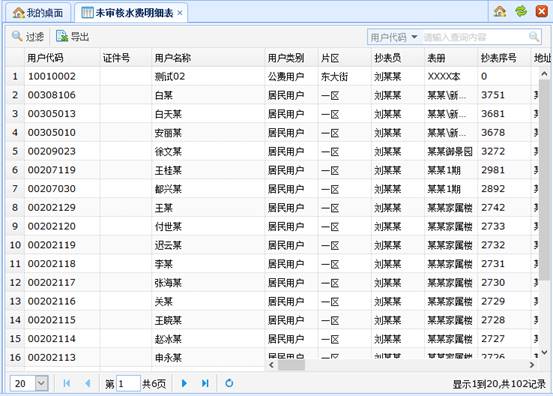Click the 过滤 filter button

pyautogui.click(x=28, y=36)
